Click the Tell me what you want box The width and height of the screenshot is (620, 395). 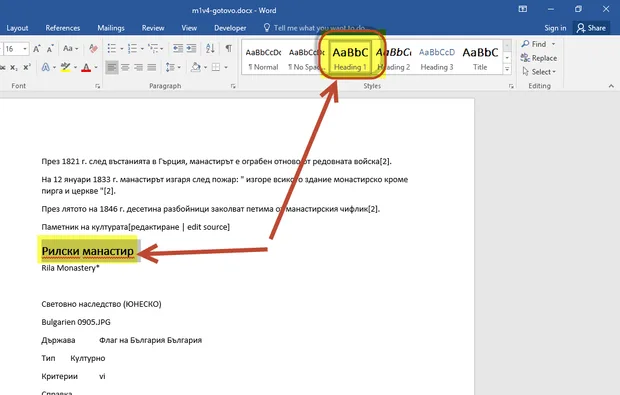[x=314, y=28]
